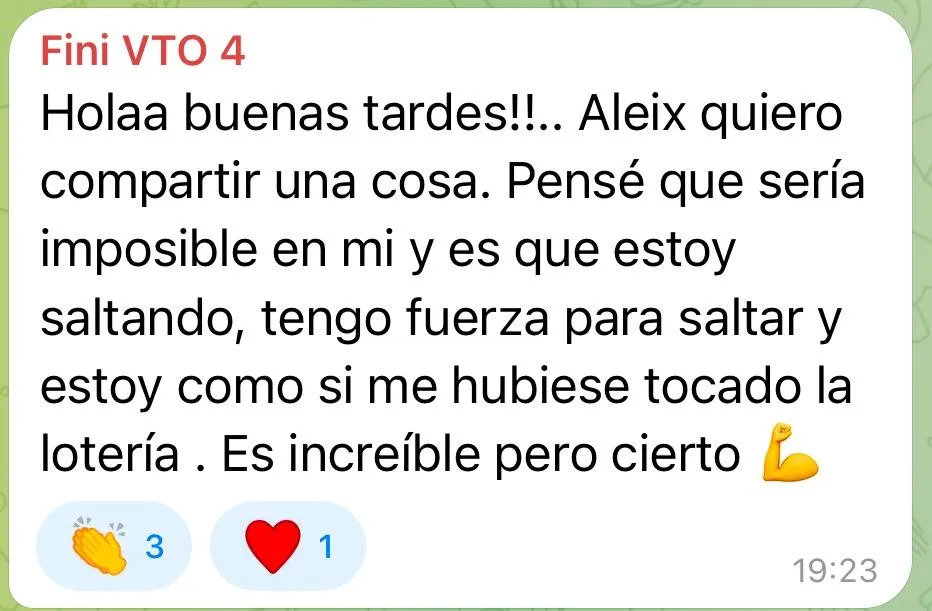Click the 19:23 message timestamp

[x=835, y=571]
